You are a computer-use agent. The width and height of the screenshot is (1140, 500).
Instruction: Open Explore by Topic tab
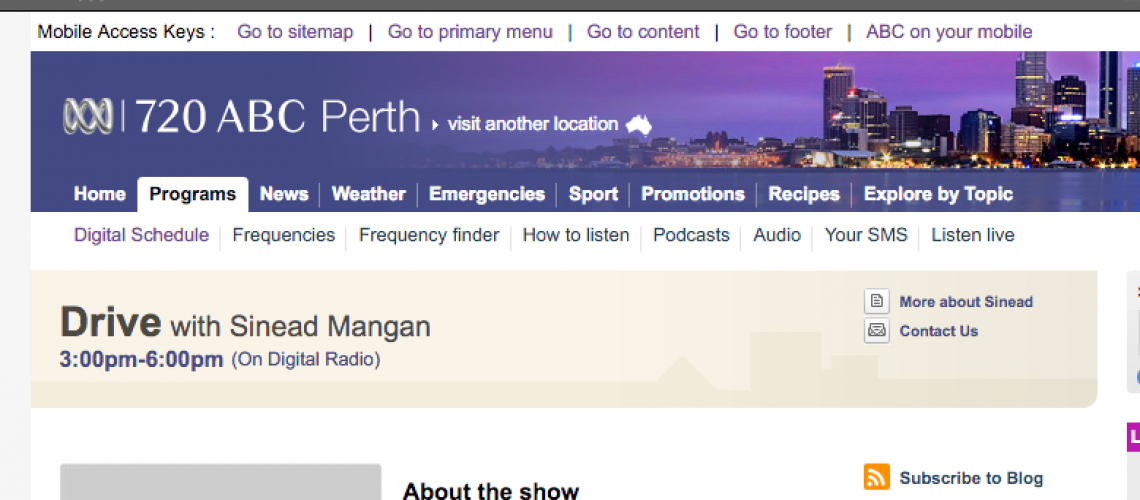pos(939,194)
